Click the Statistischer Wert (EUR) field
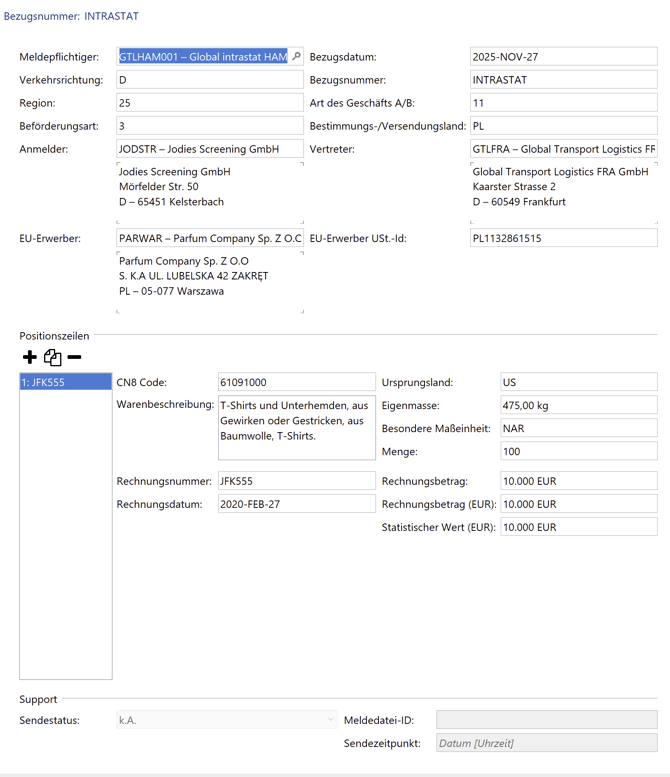This screenshot has width=670, height=777. tap(578, 527)
